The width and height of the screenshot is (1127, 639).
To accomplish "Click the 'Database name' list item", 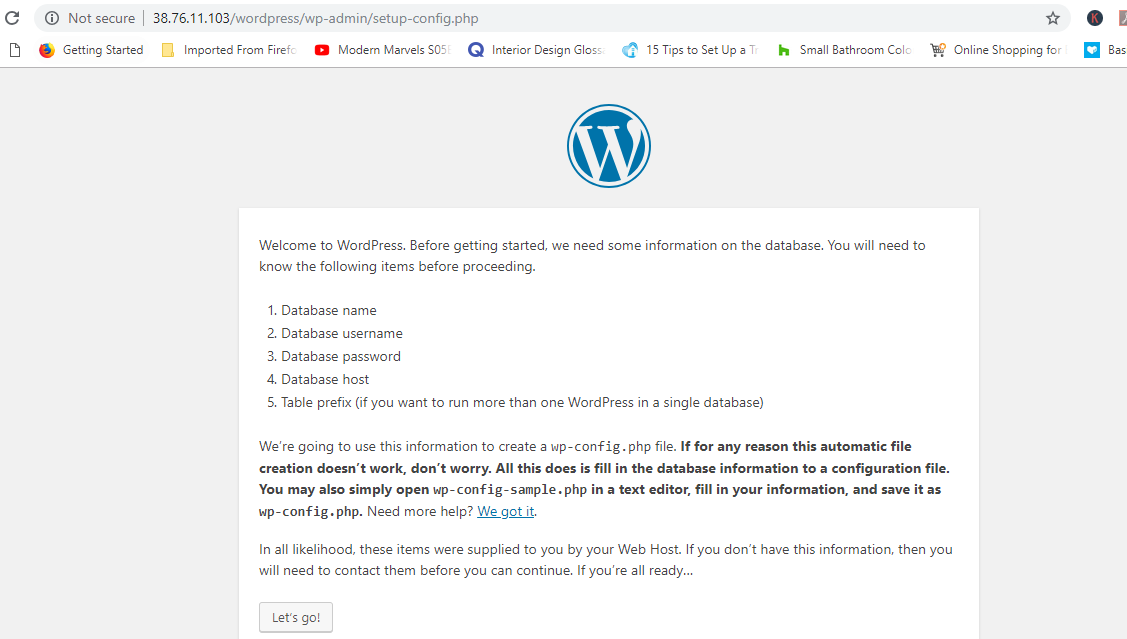I will [x=328, y=311].
